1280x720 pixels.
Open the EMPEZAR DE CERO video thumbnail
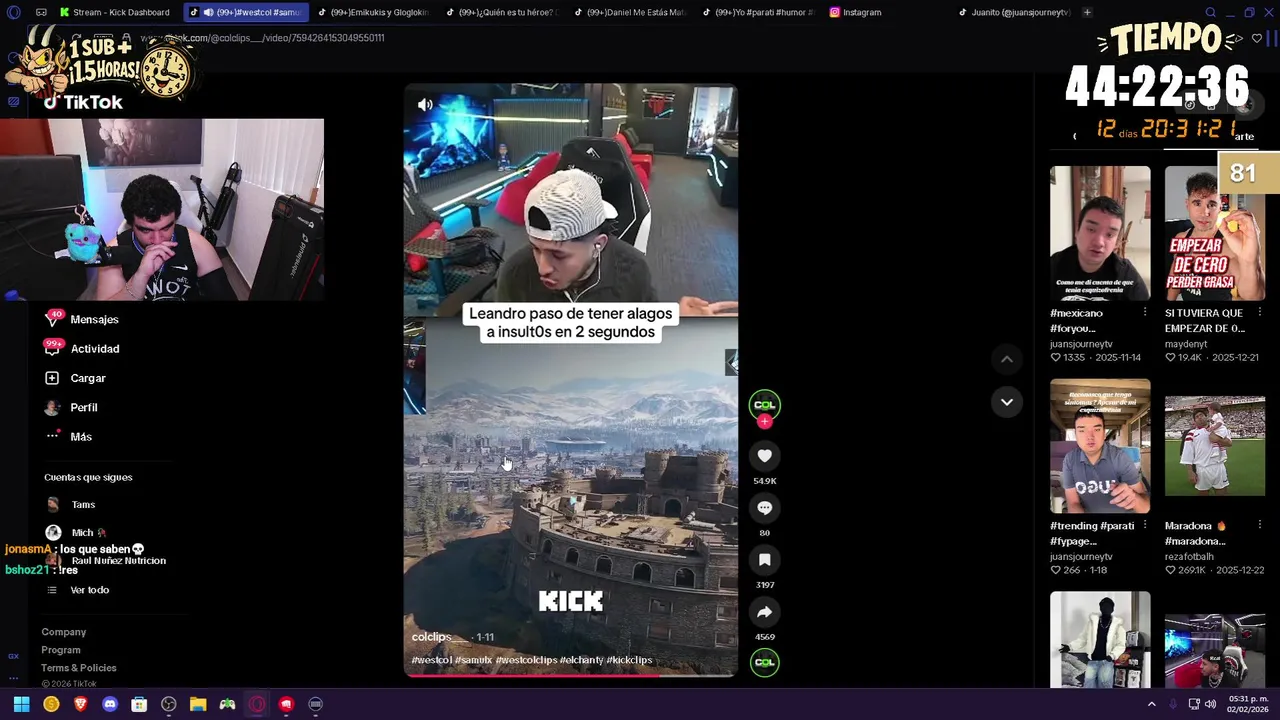coord(1214,233)
